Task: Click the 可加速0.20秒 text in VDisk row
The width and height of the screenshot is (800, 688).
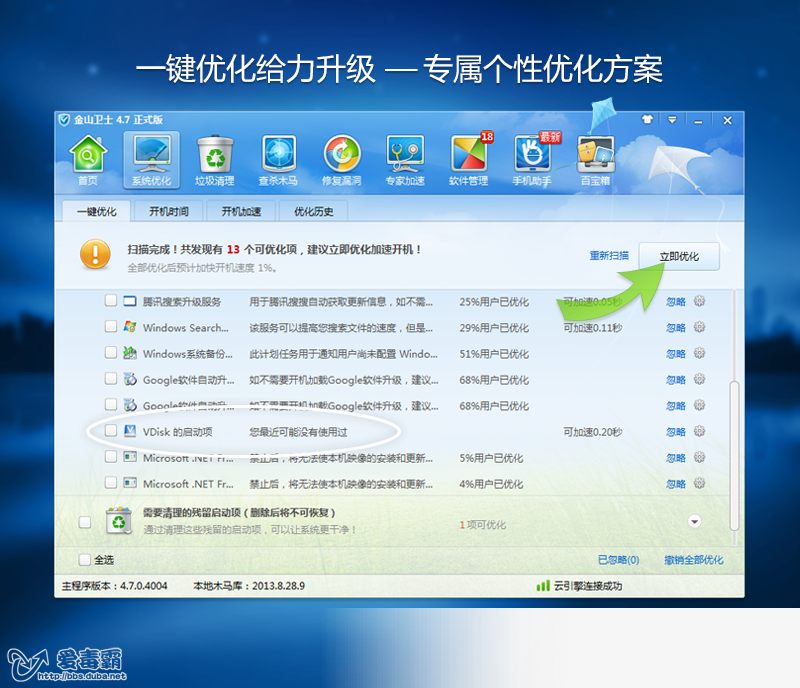Action: click(593, 432)
